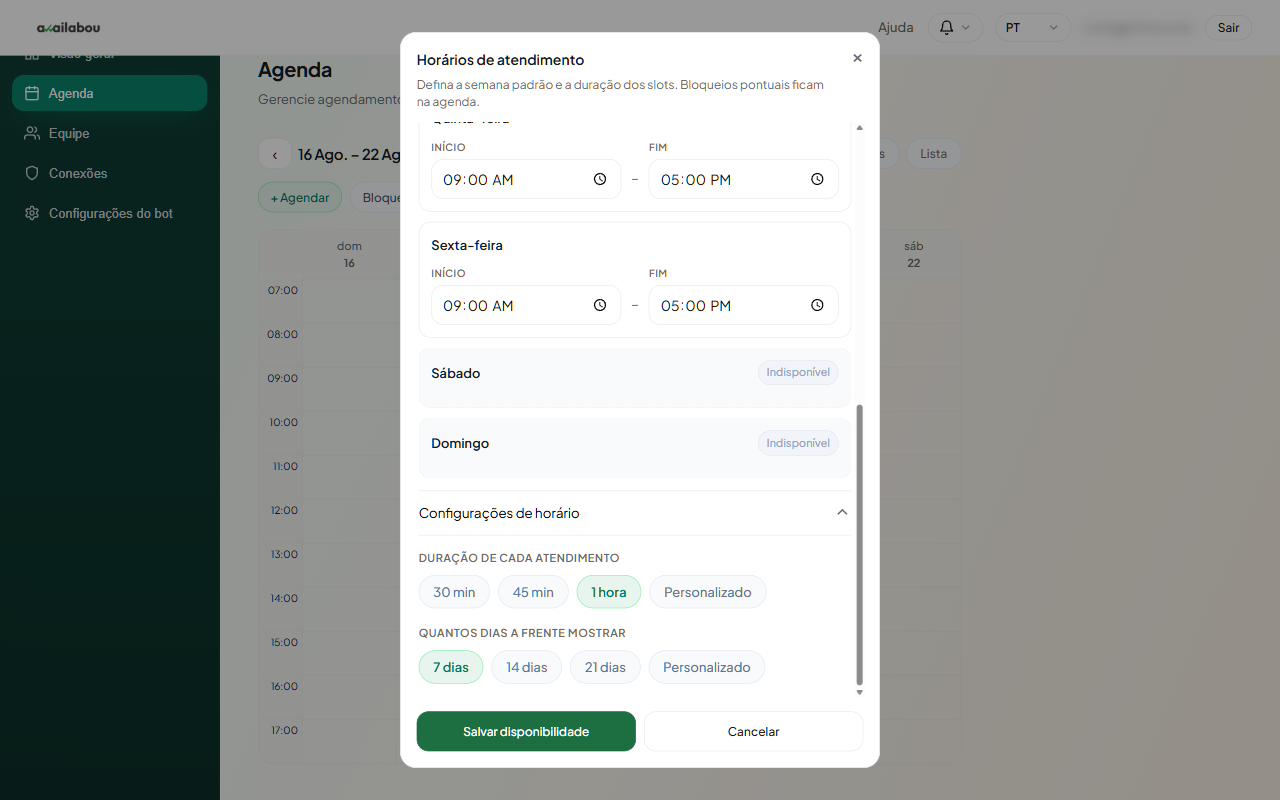This screenshot has height=800, width=1280.
Task: Open clock picker for Quinta-feira fim
Action: (817, 179)
